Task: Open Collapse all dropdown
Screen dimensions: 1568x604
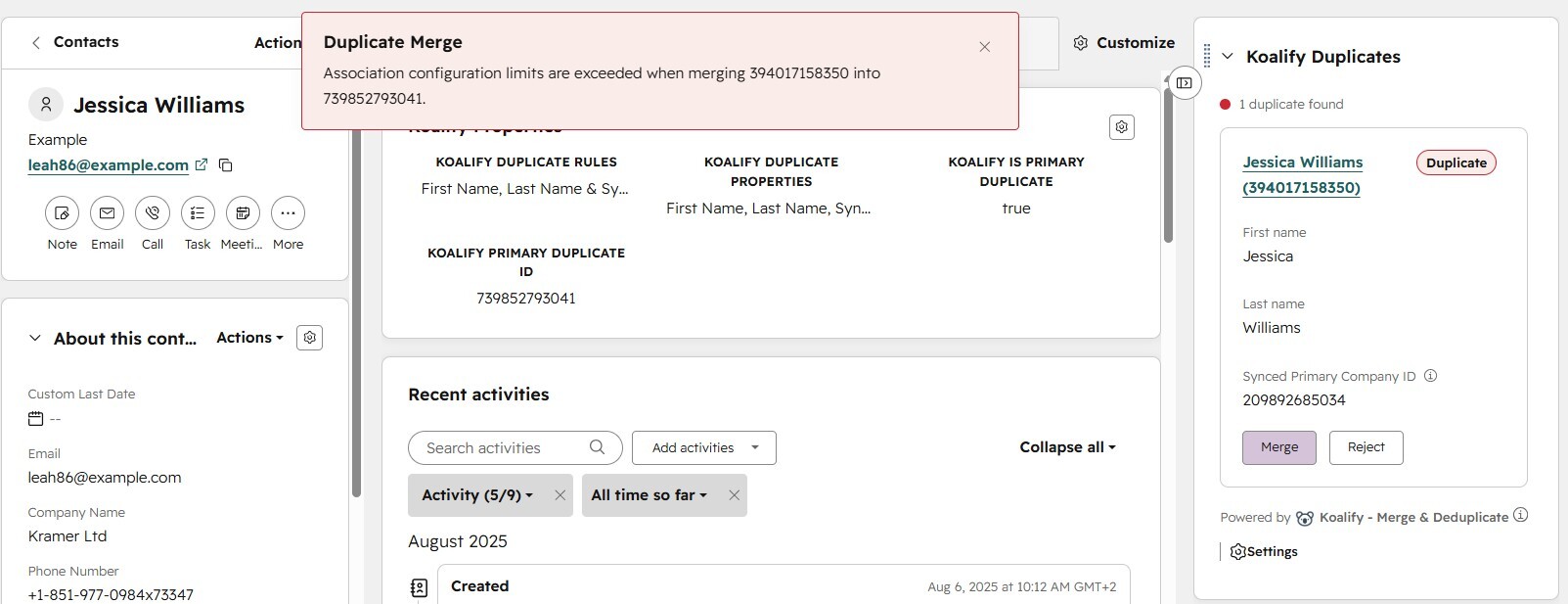Action: [1067, 447]
